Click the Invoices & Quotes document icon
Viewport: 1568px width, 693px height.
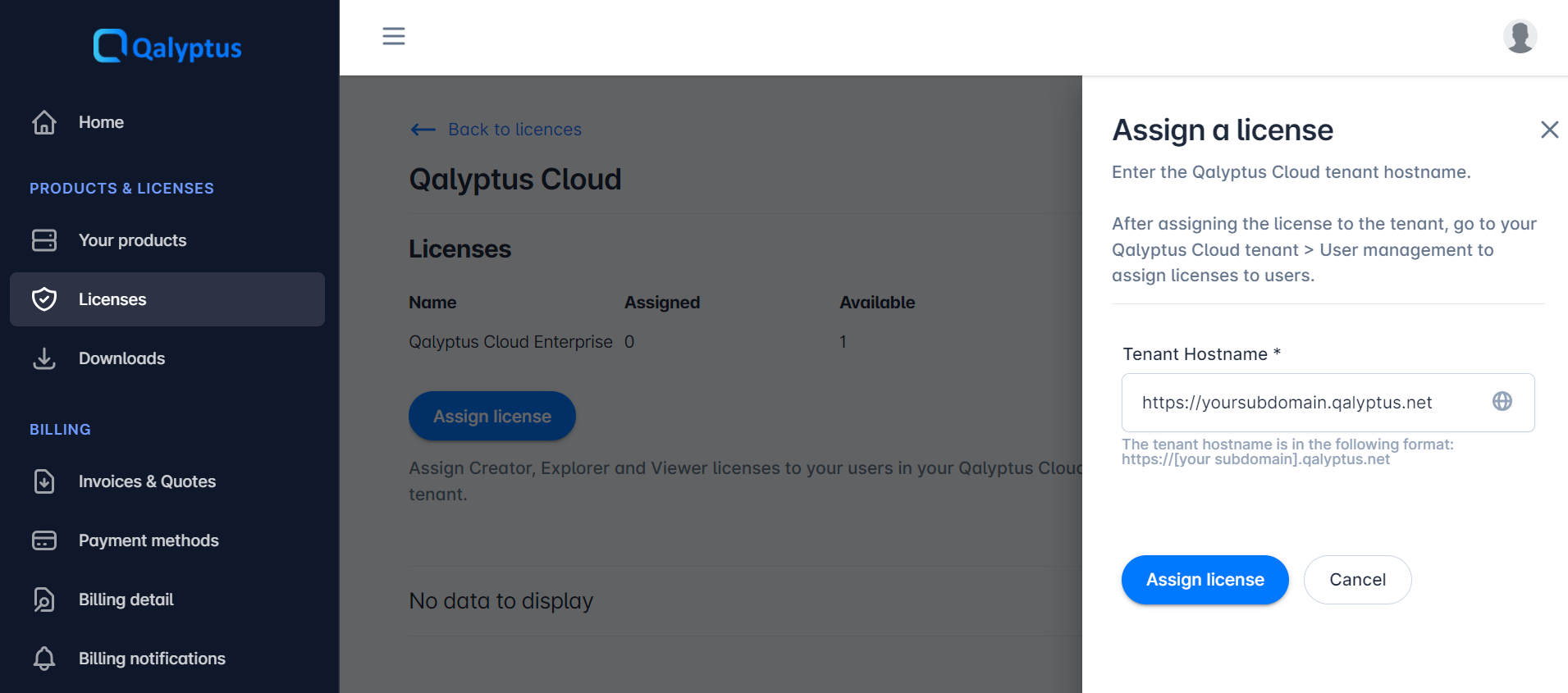coord(44,481)
